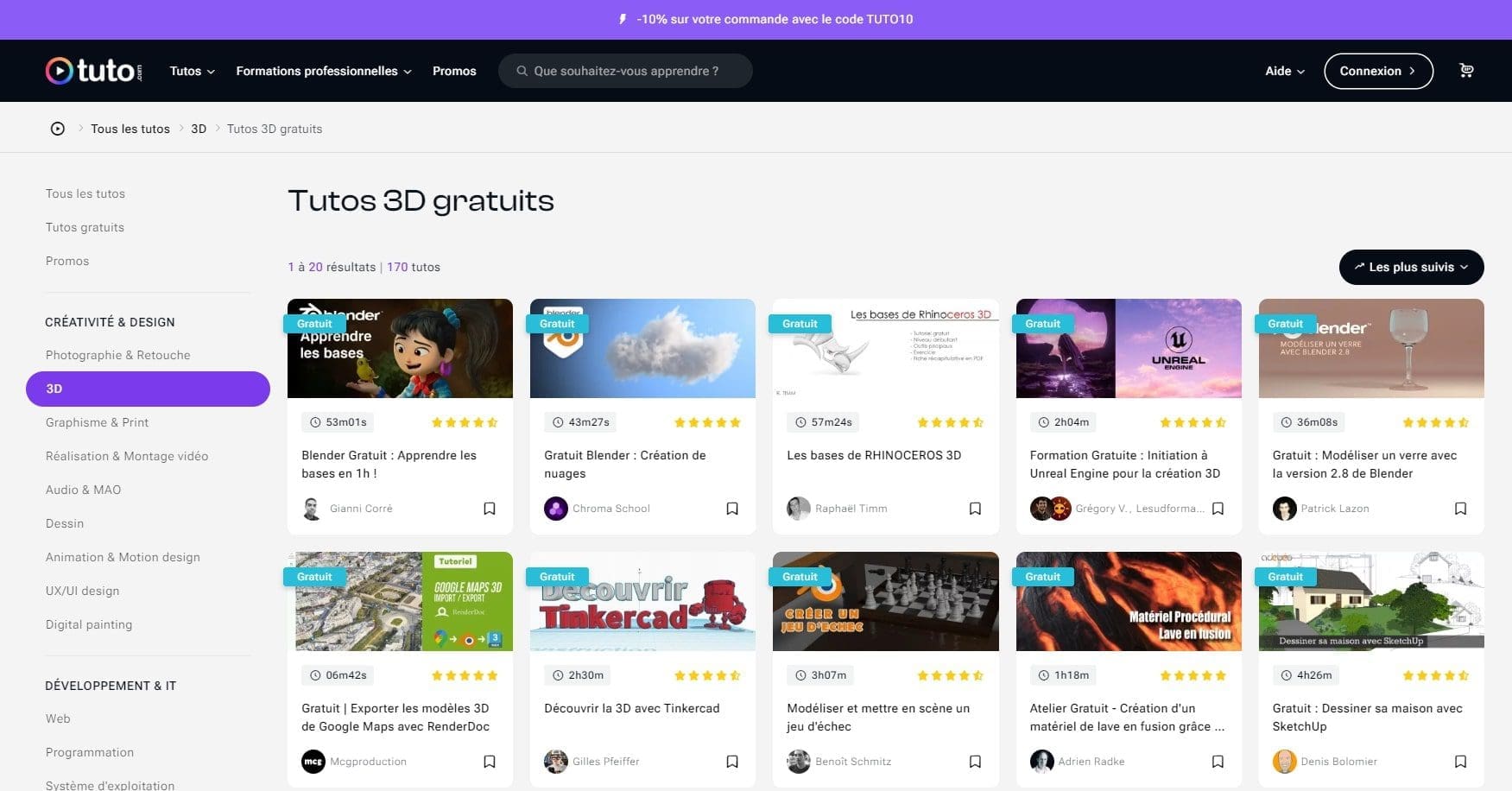
Task: Bookmark the jeu d'échec tutorial
Action: (x=975, y=762)
